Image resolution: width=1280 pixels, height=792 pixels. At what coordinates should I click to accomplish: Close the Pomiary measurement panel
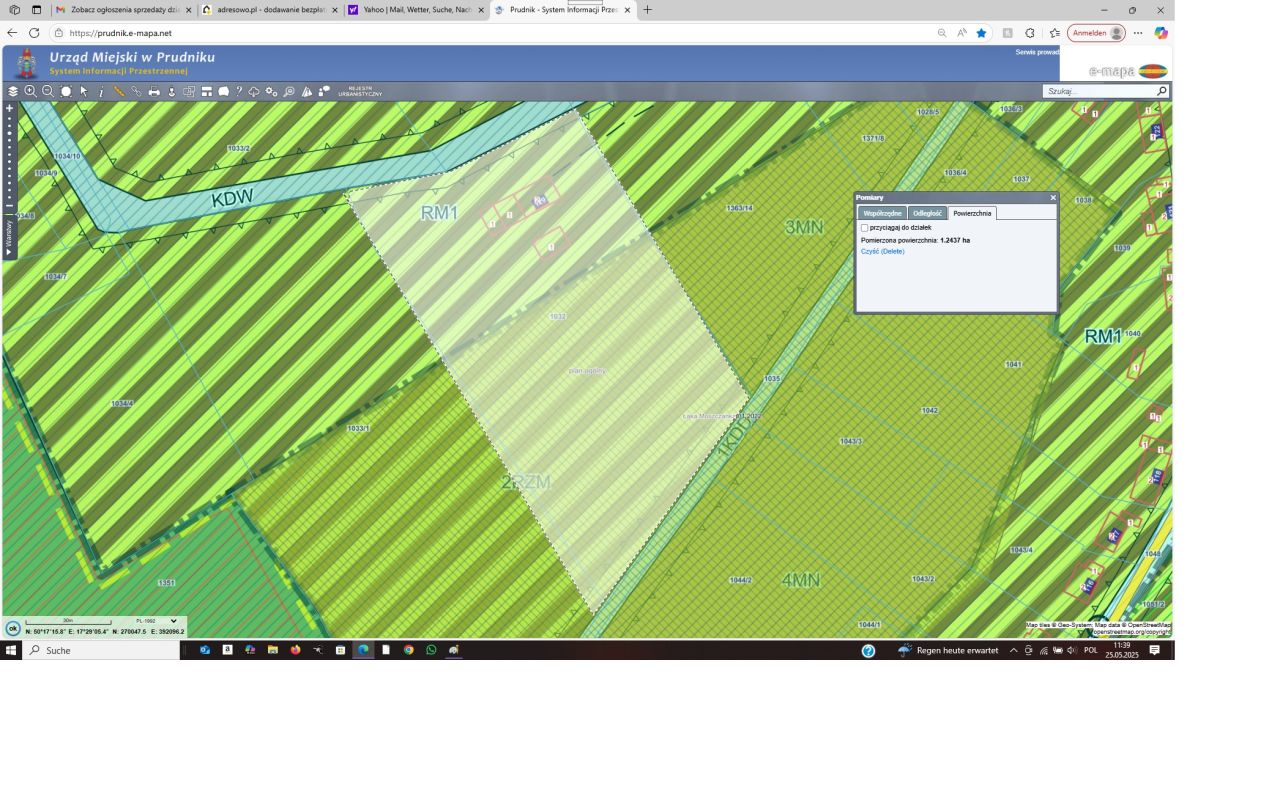click(x=1053, y=198)
